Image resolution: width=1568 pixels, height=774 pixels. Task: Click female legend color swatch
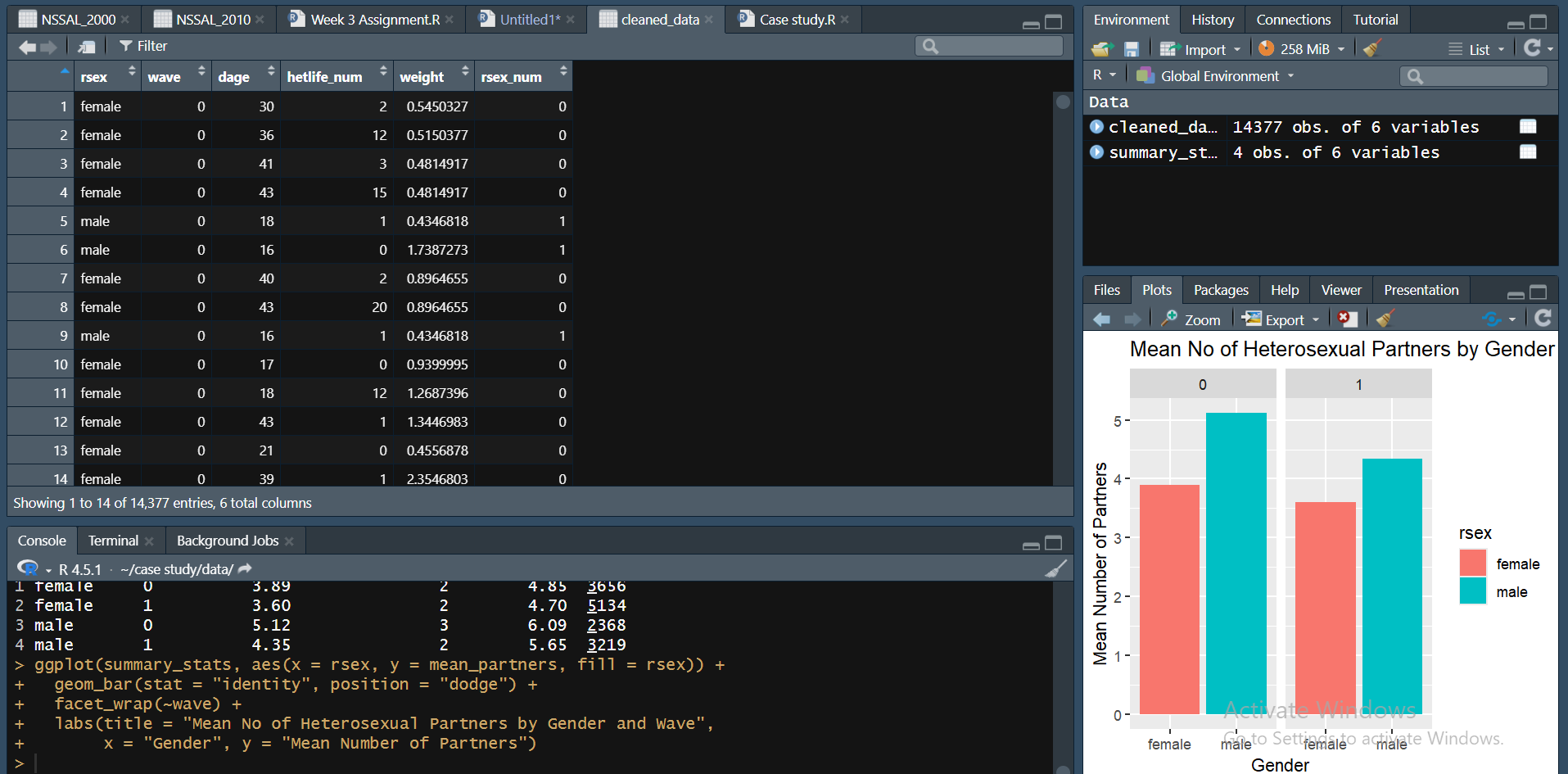(1472, 564)
